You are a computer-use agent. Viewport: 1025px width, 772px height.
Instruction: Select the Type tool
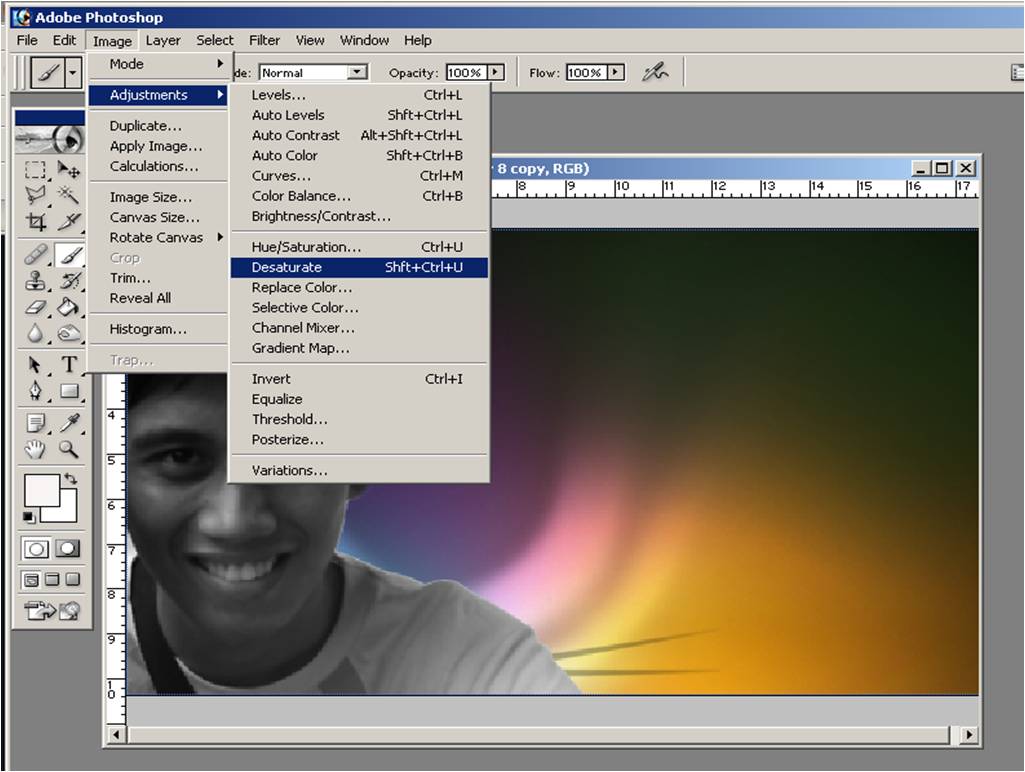pyautogui.click(x=69, y=364)
